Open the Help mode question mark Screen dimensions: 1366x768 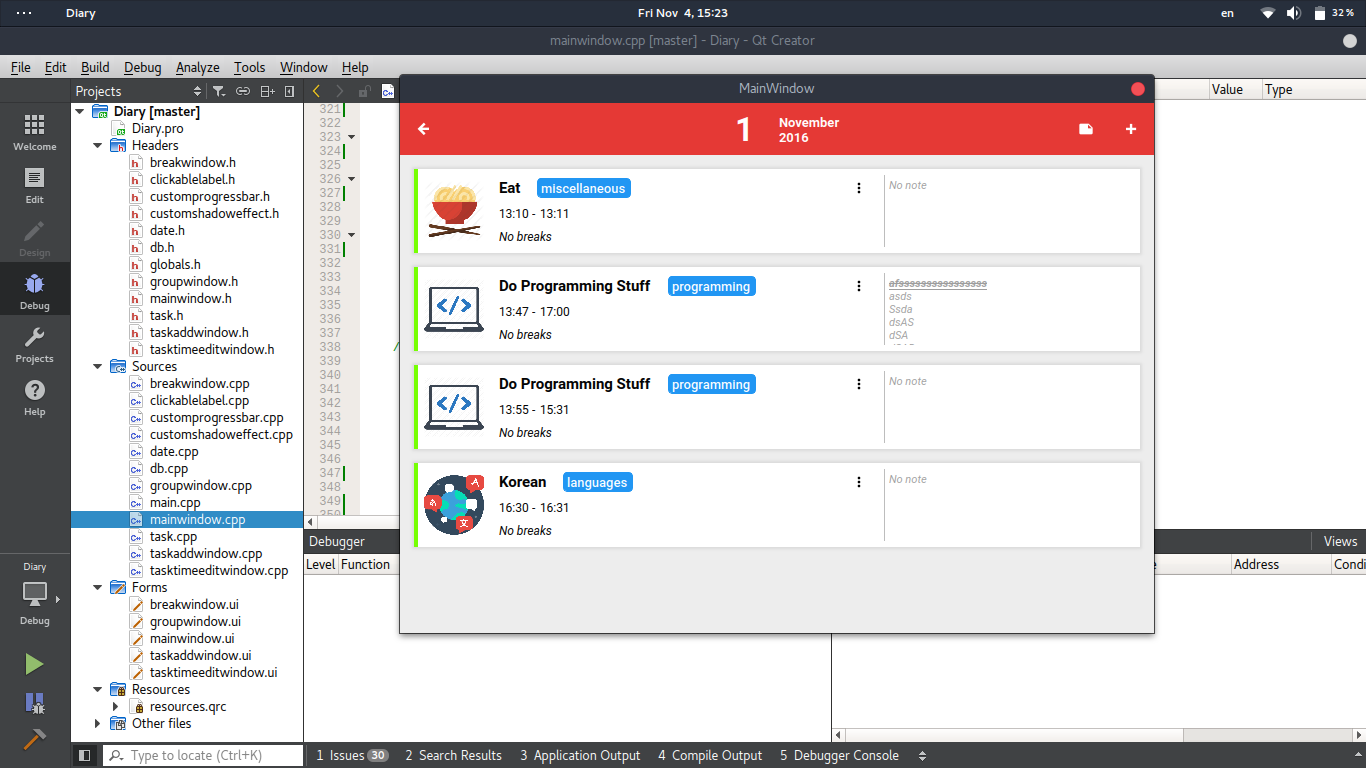(34, 397)
